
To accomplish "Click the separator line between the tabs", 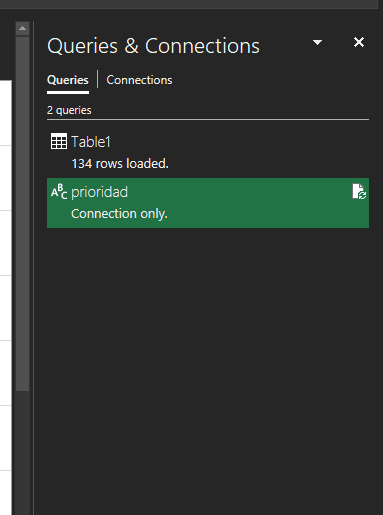I will (97, 79).
